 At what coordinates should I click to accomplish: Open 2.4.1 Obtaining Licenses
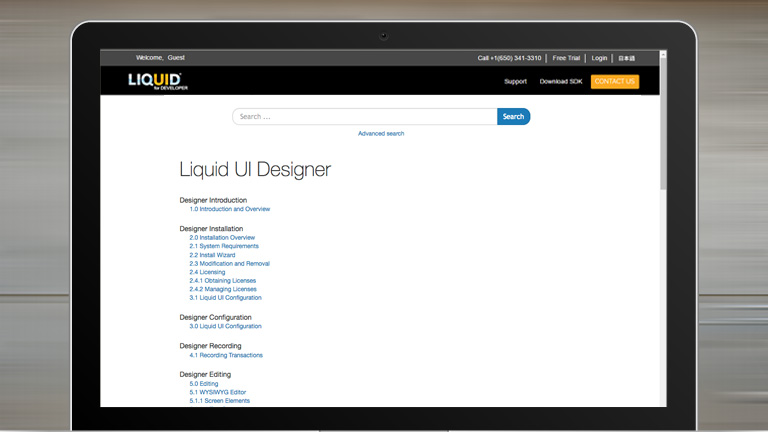[x=222, y=281]
